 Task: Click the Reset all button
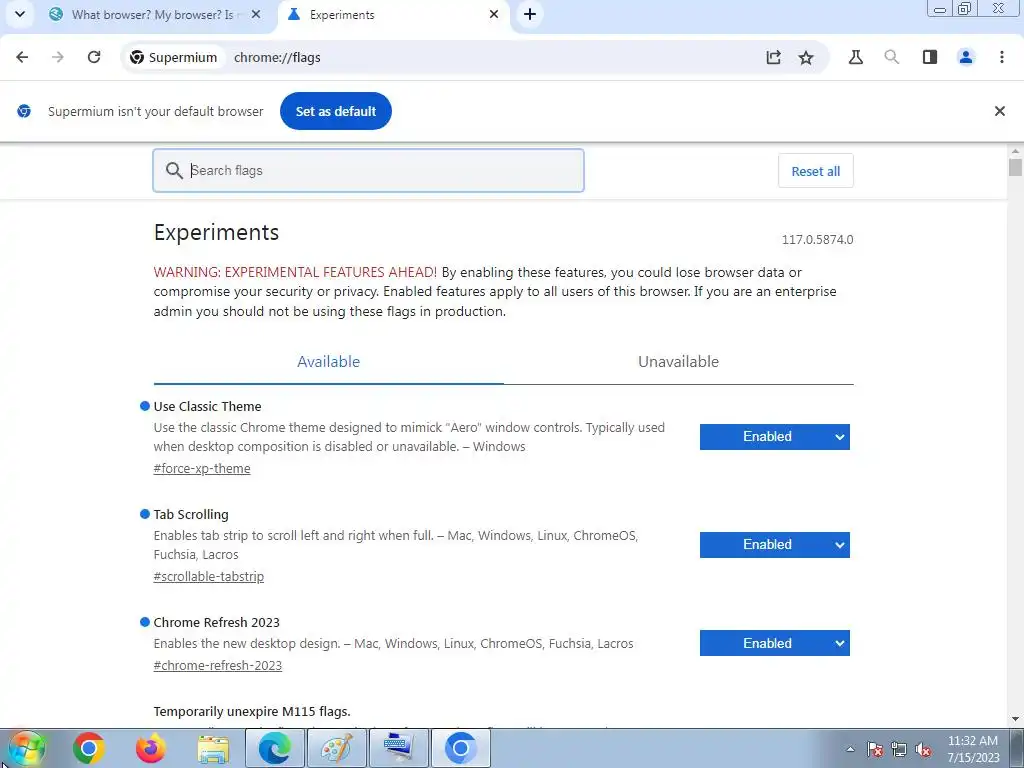816,171
